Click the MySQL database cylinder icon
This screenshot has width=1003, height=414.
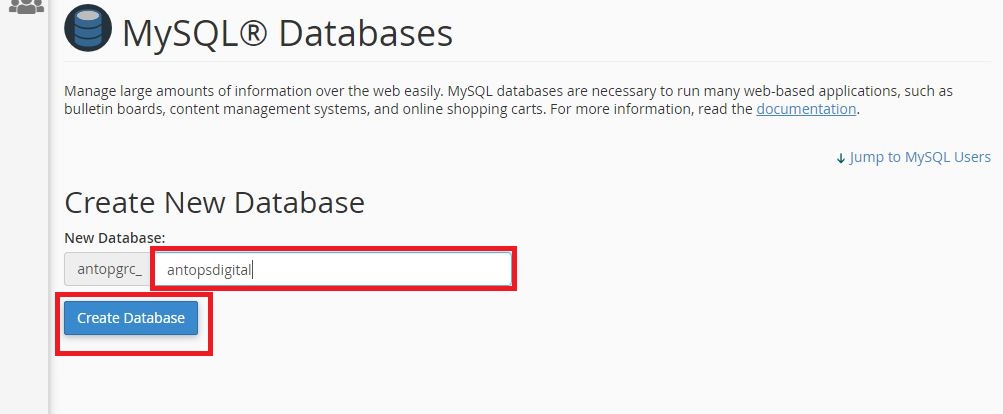[88, 28]
